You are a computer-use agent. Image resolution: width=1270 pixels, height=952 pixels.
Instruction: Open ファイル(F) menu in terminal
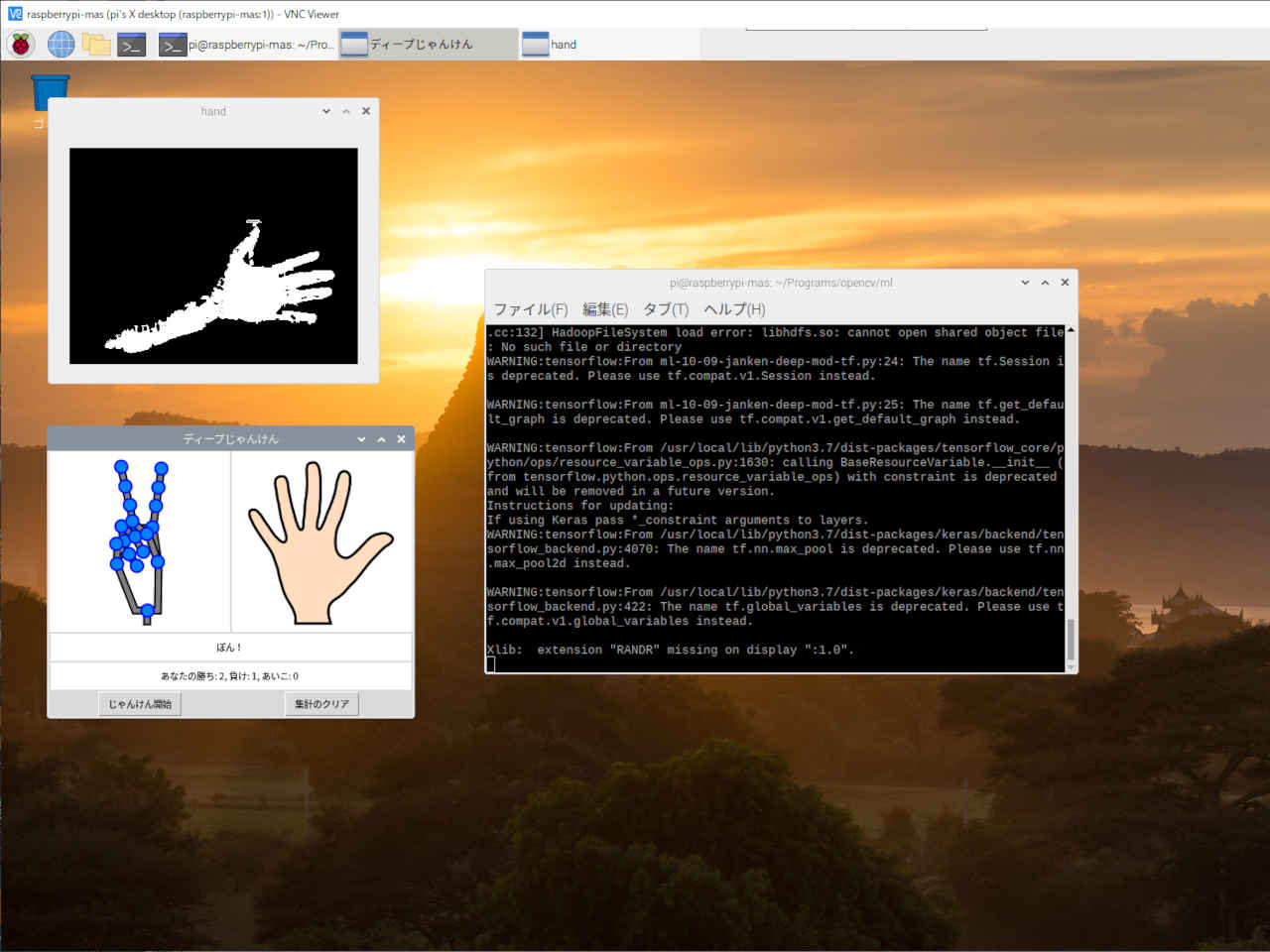click(531, 309)
